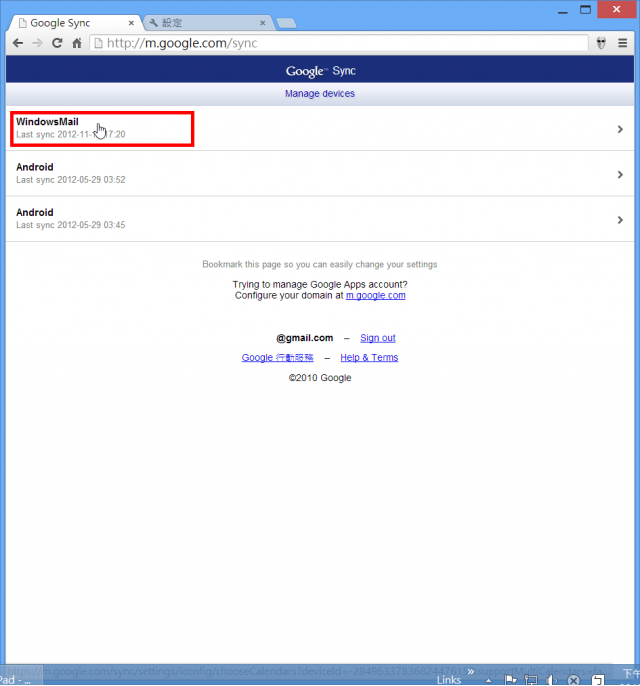Open the Links toolbar on the taskbar
Screen dimensions: 640x686
tap(449, 680)
